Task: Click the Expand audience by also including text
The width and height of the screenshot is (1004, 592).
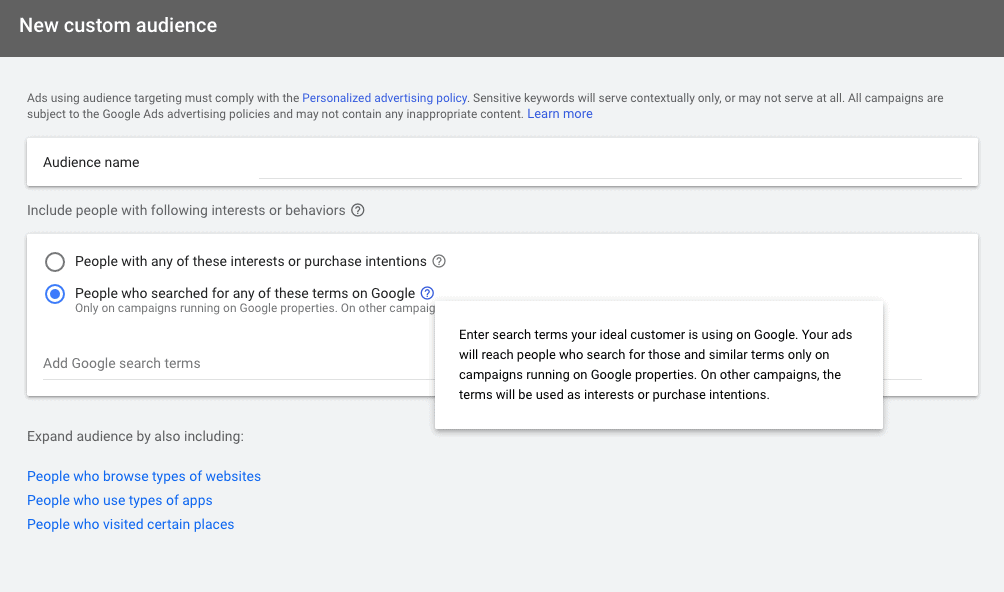Action: click(x=135, y=437)
